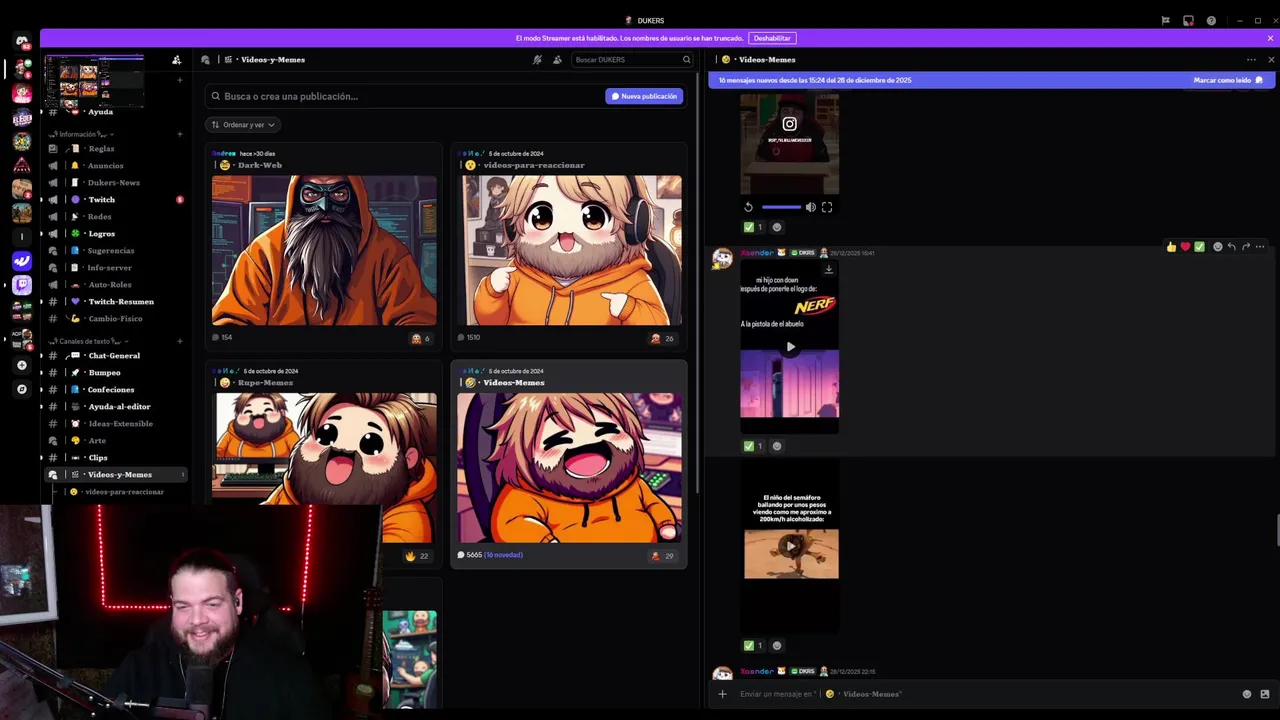Open the Chat-General channel
Image resolution: width=1280 pixels, height=720 pixels.
point(116,356)
